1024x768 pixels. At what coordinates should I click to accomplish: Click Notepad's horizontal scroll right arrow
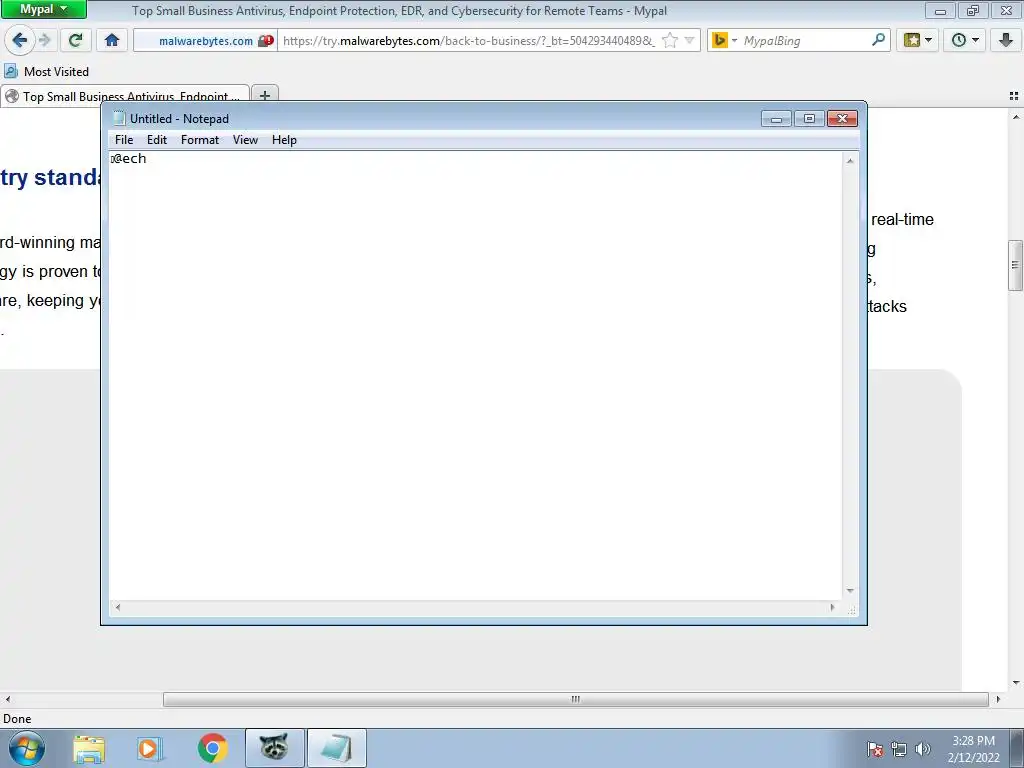point(832,607)
